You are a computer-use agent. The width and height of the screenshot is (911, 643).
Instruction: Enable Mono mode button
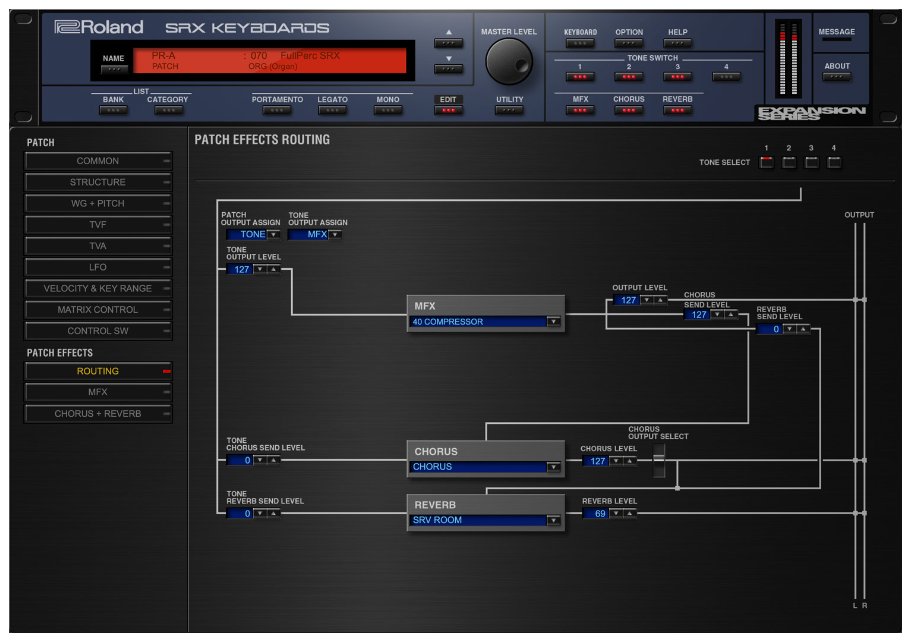[388, 110]
